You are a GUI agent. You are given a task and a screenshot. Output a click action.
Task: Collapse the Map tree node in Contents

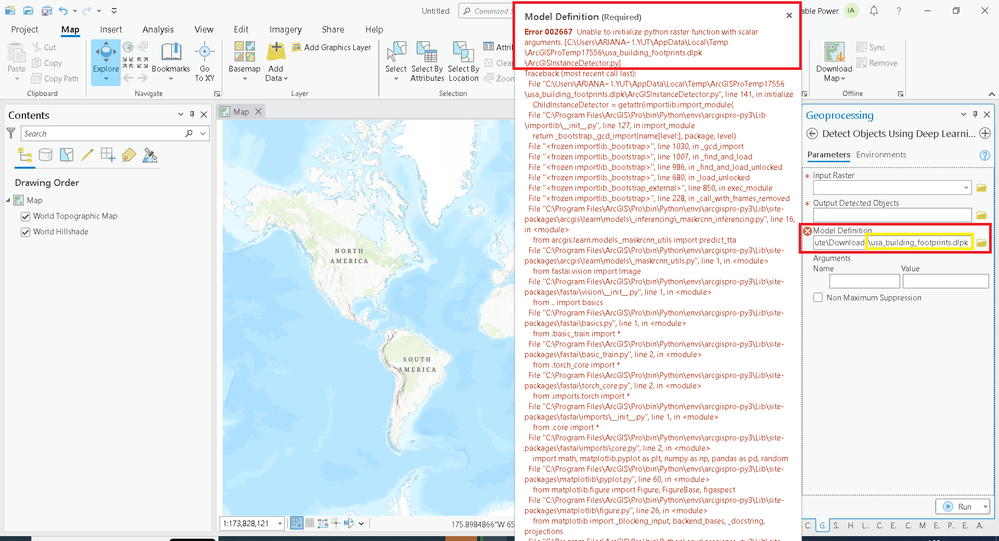click(9, 200)
